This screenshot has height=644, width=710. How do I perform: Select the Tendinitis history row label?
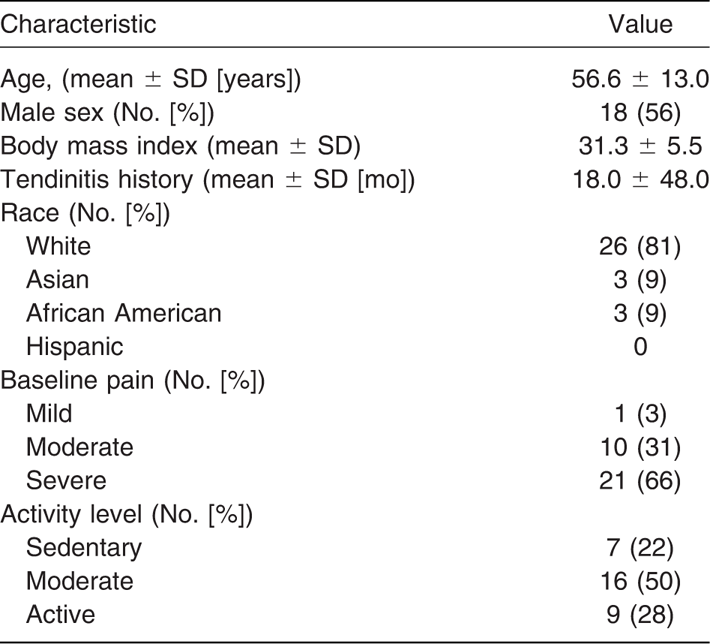pos(207,180)
